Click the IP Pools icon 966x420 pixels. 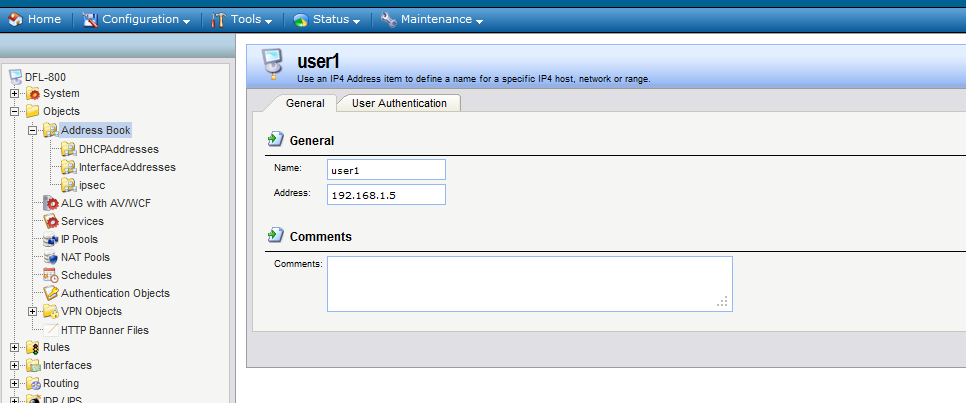[51, 239]
